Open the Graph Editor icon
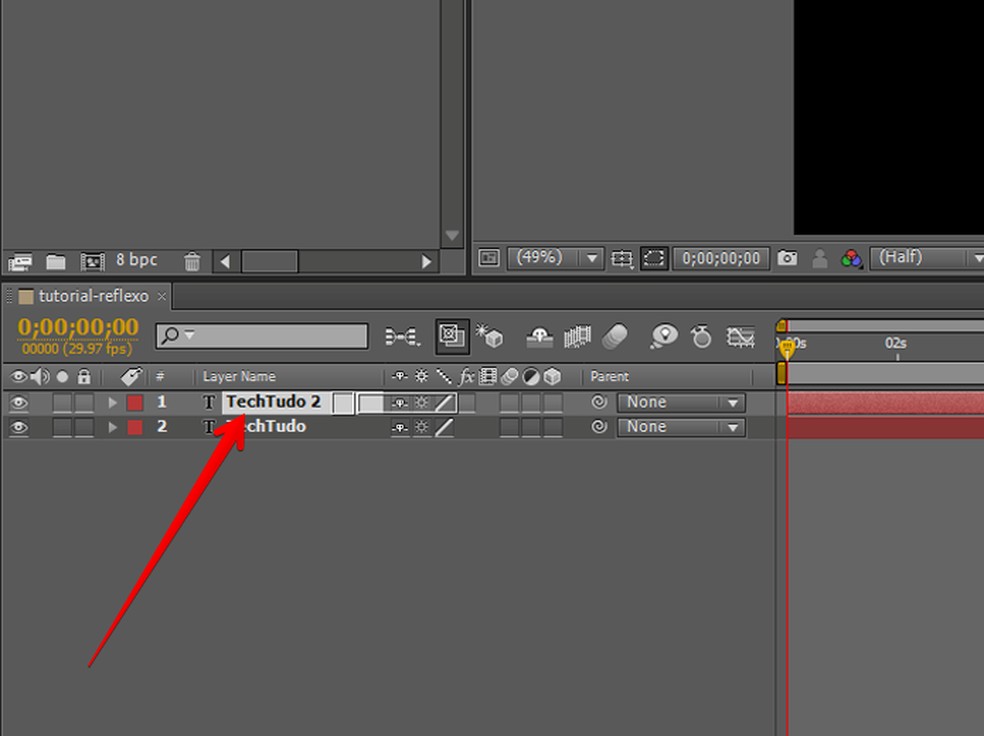This screenshot has height=736, width=984. pos(741,337)
